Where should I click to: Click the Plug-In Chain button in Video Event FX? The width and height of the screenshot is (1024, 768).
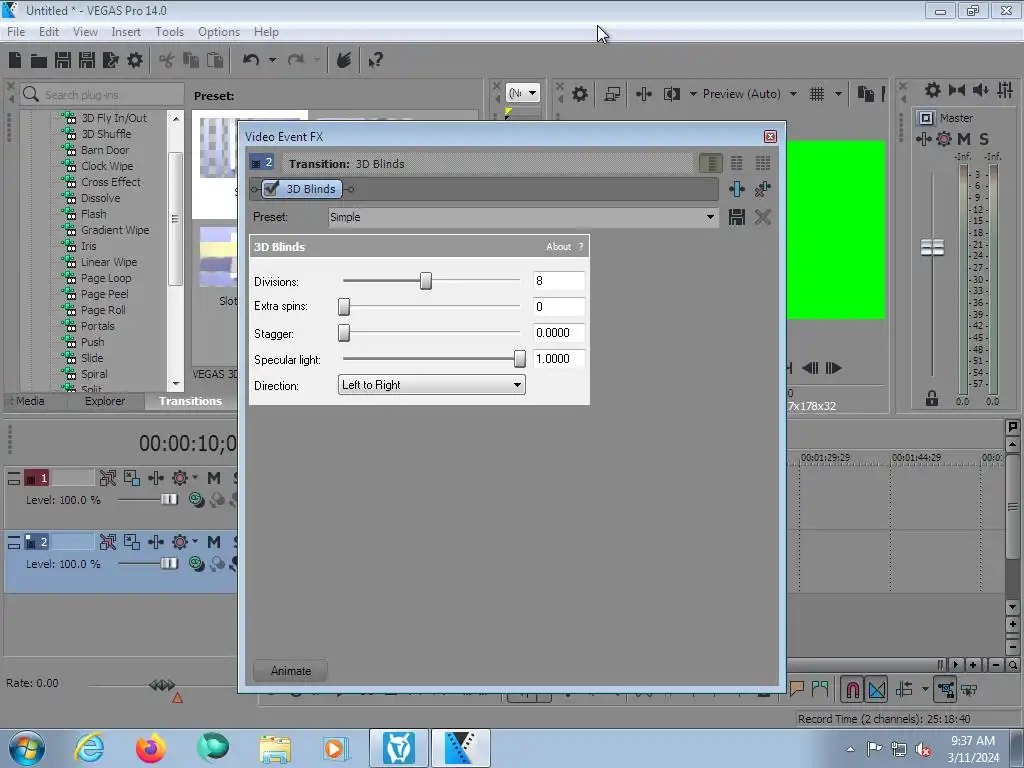[x=737, y=189]
